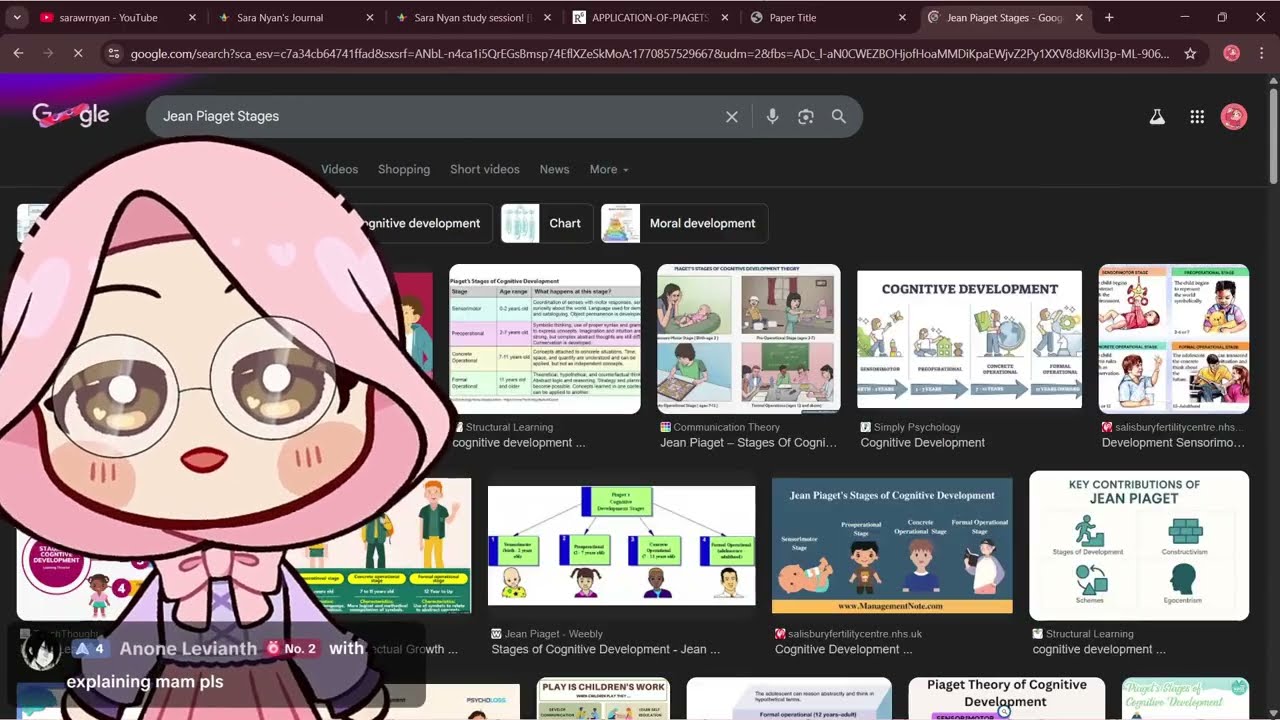Open the Communication Theory Piaget stages image
This screenshot has height=720, width=1280.
point(749,339)
